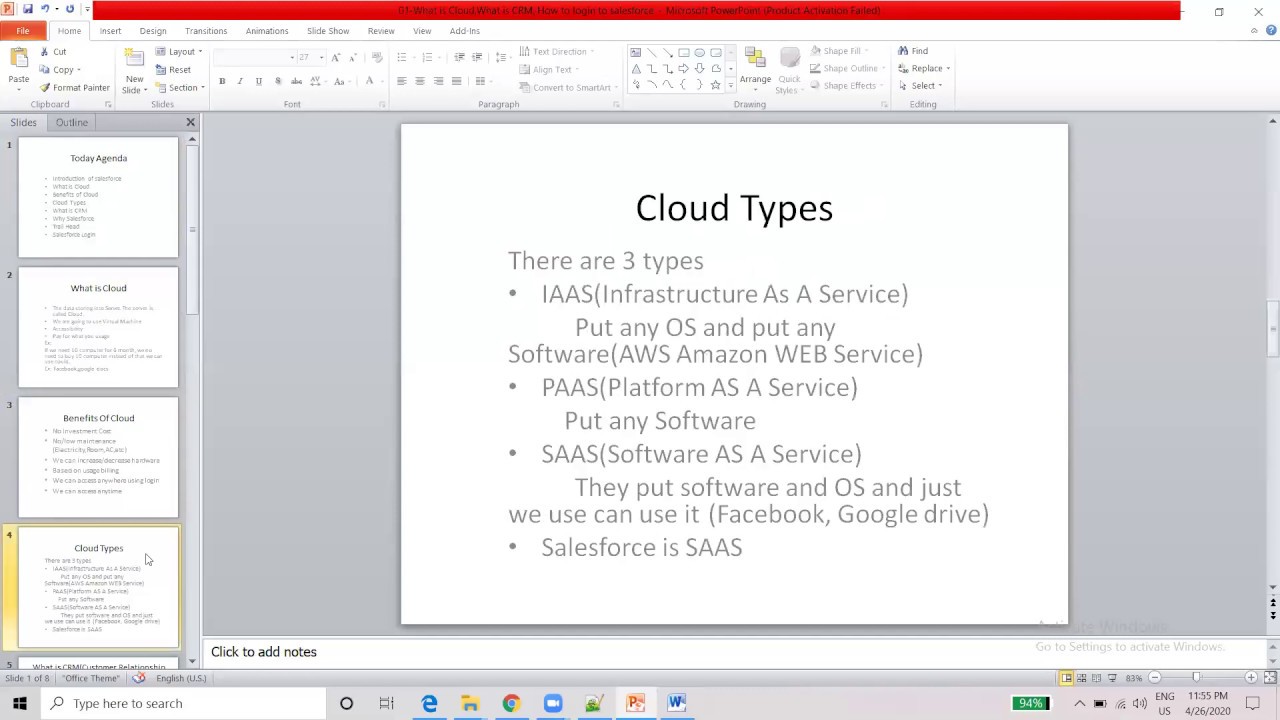Switch to the Insert ribbon tab
This screenshot has width=1280, height=720.
(110, 31)
